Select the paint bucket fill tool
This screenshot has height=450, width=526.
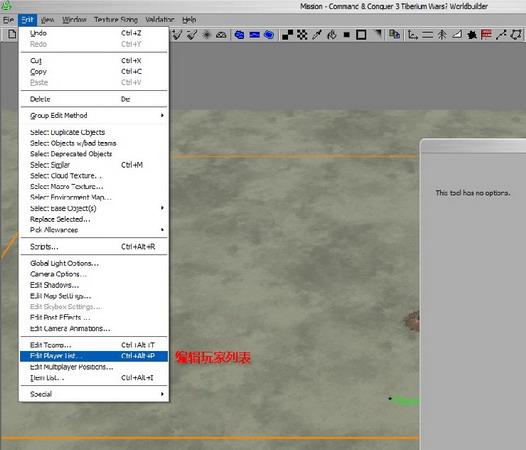click(332, 35)
